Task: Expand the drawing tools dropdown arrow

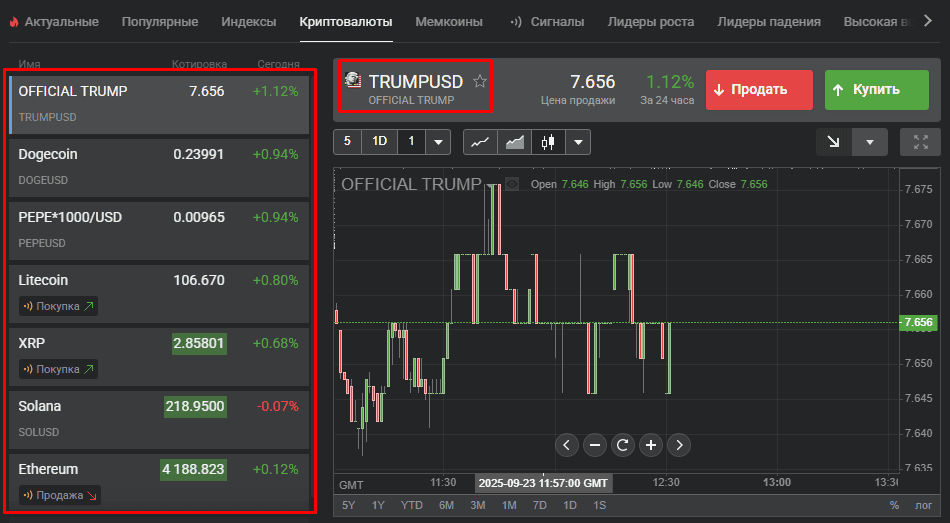Action: pyautogui.click(x=869, y=142)
